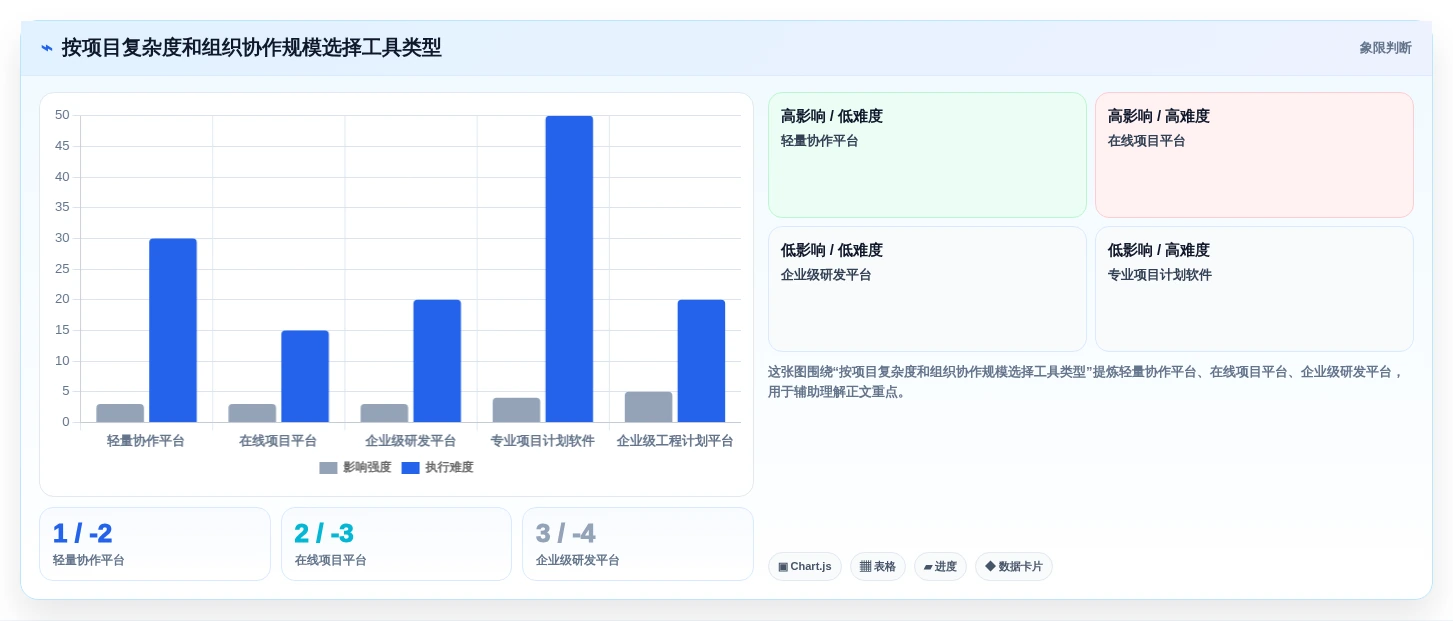Click the blue 执行难度 bar for 企业级工程计划平台

701,361
